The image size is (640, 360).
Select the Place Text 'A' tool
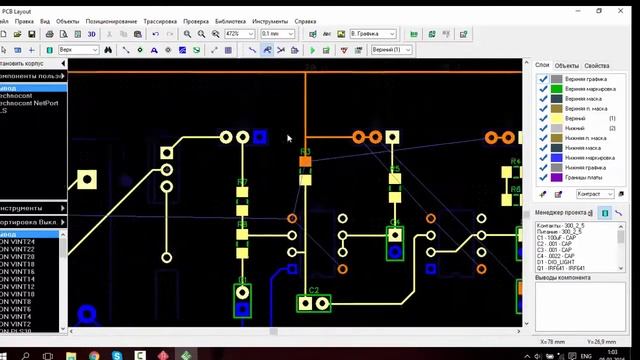pos(154,50)
